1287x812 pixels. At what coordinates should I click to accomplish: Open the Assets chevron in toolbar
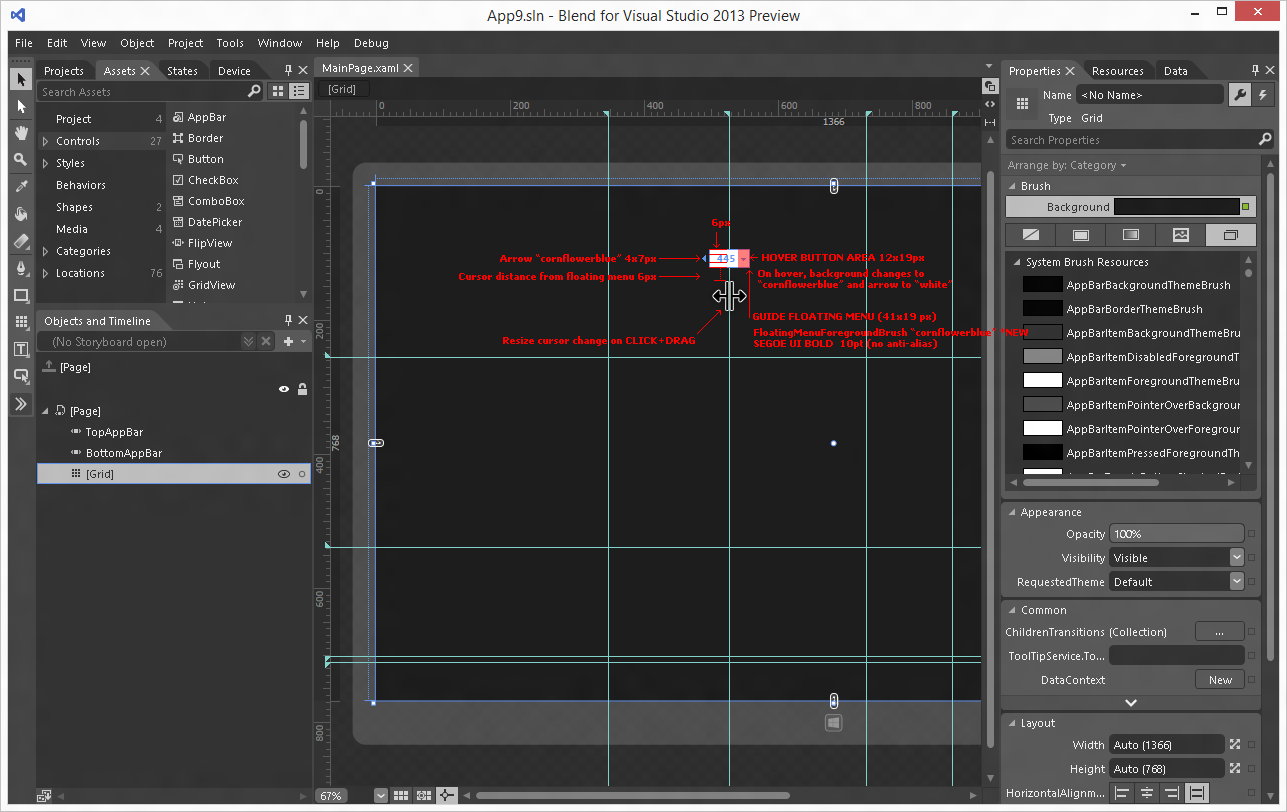pyautogui.click(x=21, y=404)
